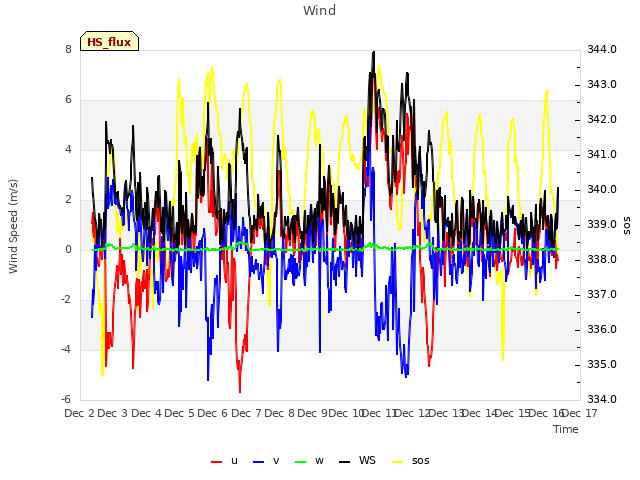640x480 pixels.
Task: Click the 340.0 right axis value
Action: (602, 190)
